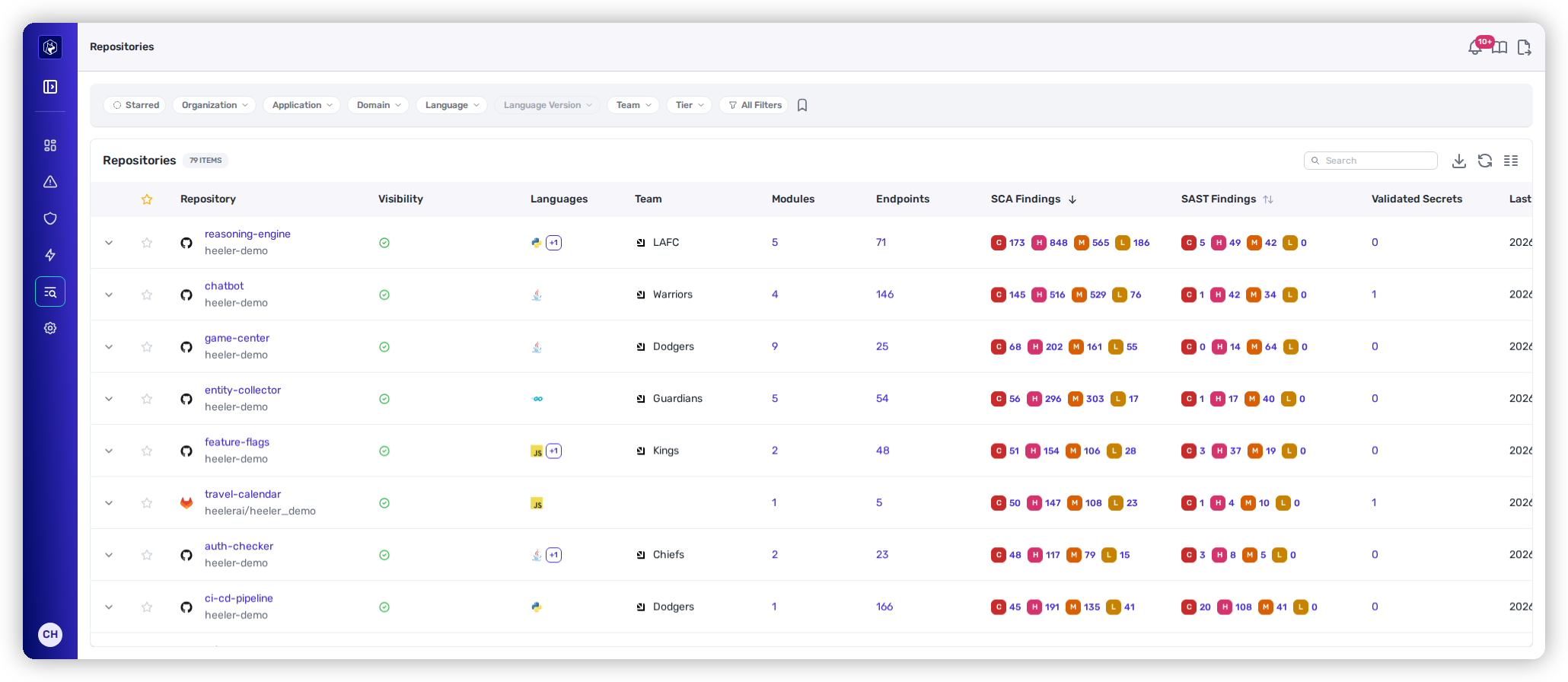Star the ci-cd-pipeline repository
This screenshot has width=1568, height=682.
coord(147,607)
